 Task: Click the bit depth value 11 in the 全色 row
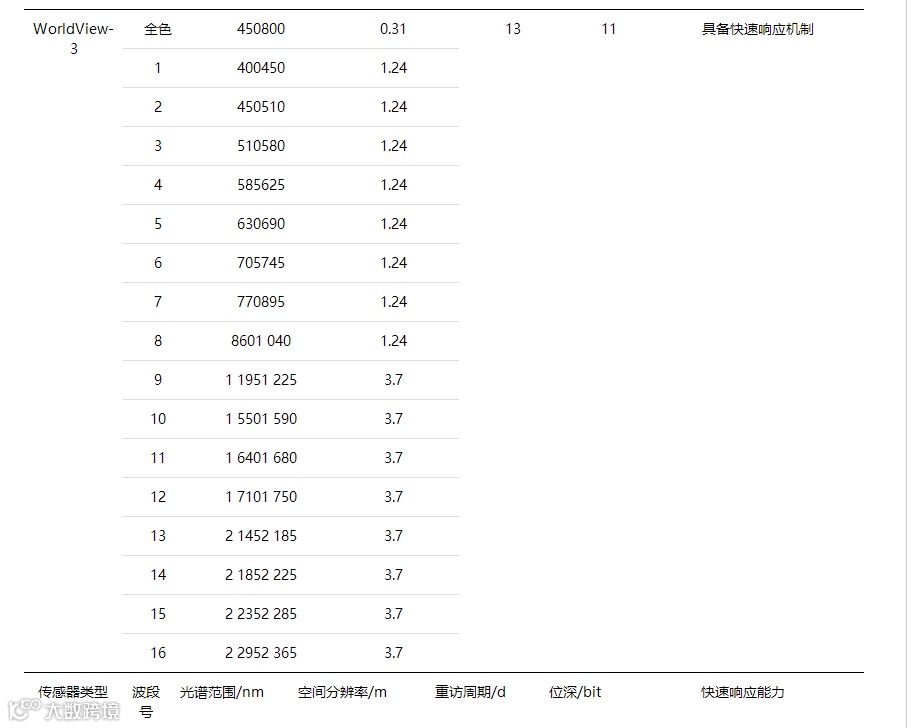point(609,29)
